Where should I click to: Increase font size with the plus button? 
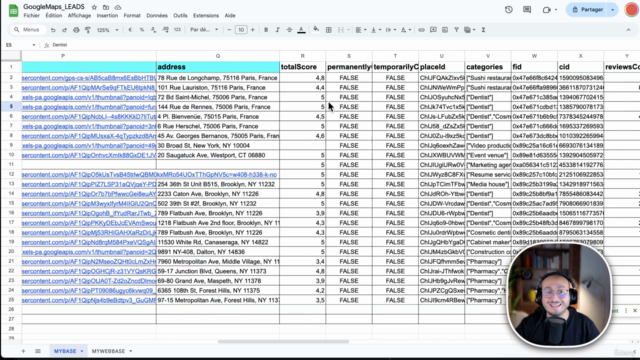(x=253, y=30)
